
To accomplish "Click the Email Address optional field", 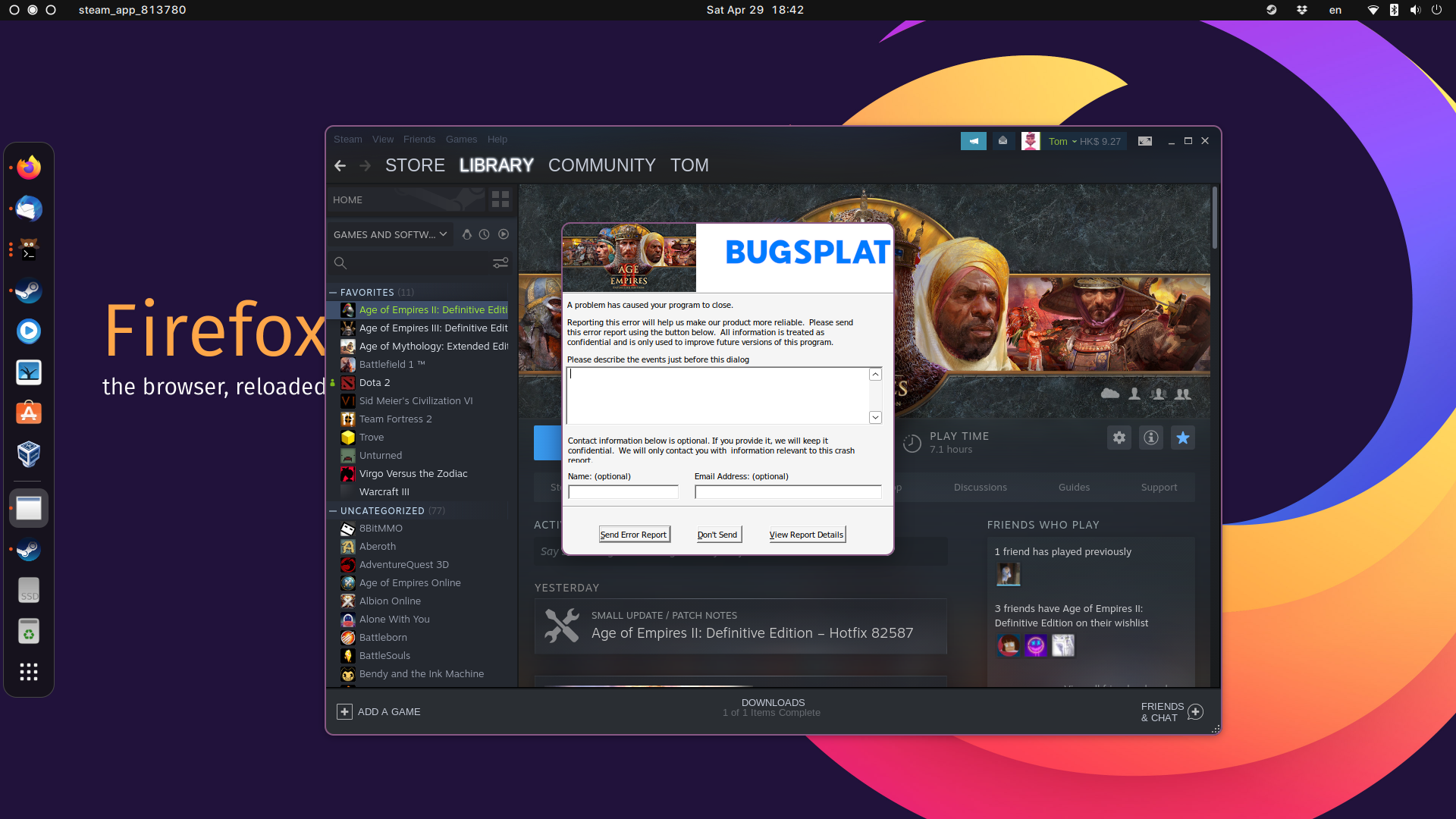I will click(x=788, y=492).
